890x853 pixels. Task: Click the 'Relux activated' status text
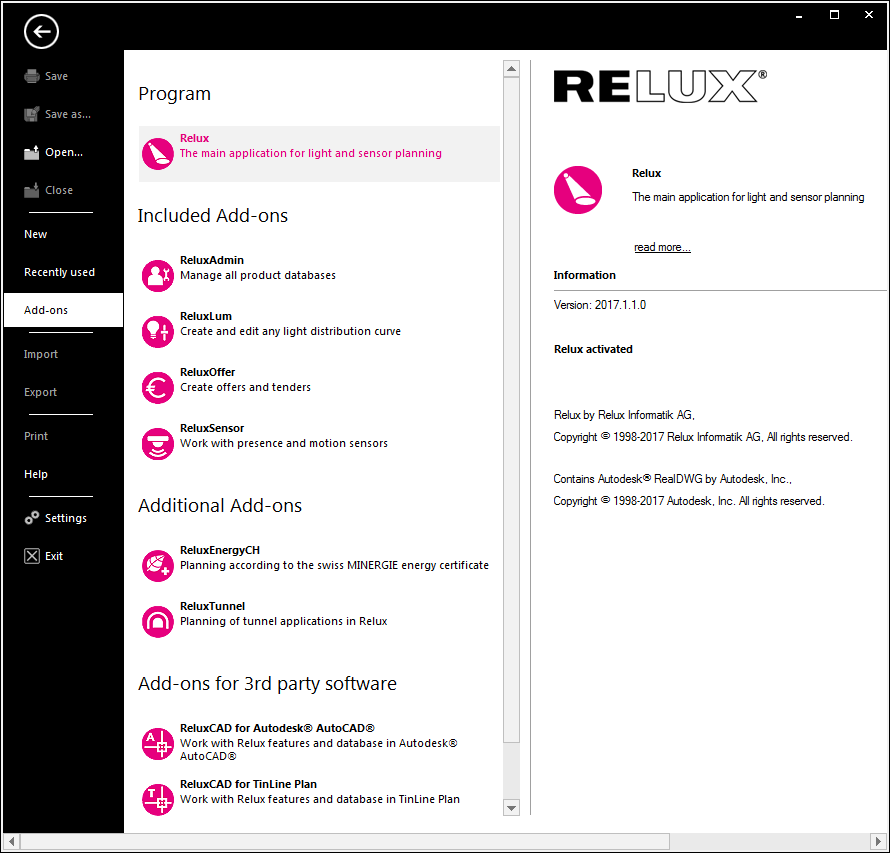coord(593,350)
